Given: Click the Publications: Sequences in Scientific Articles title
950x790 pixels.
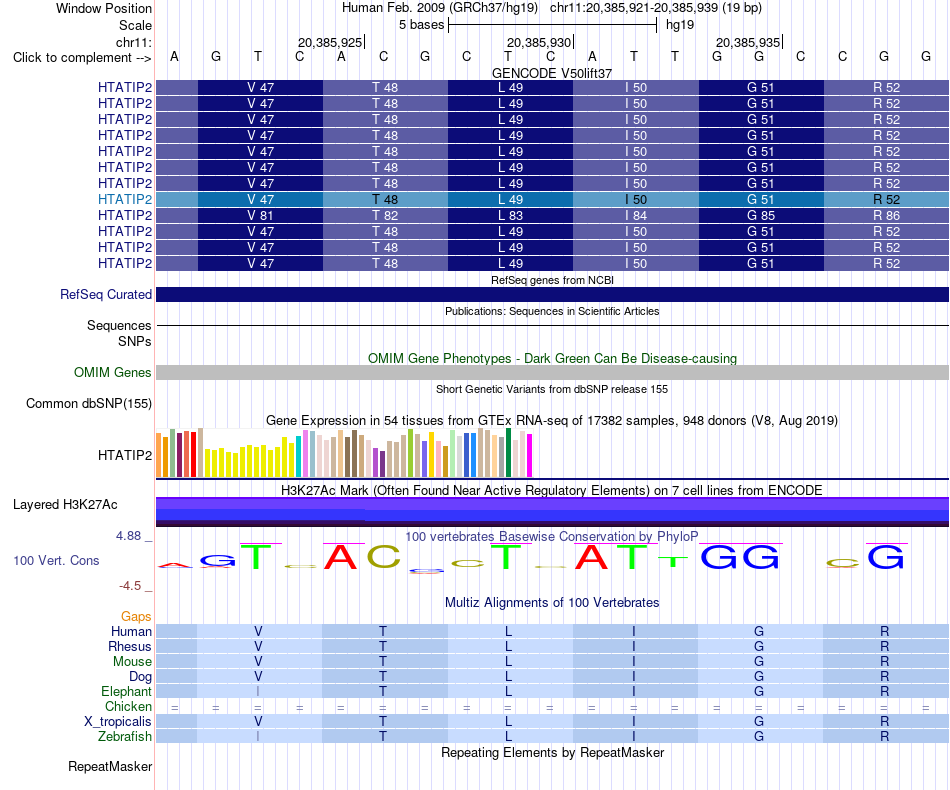Looking at the screenshot, I should (552, 311).
